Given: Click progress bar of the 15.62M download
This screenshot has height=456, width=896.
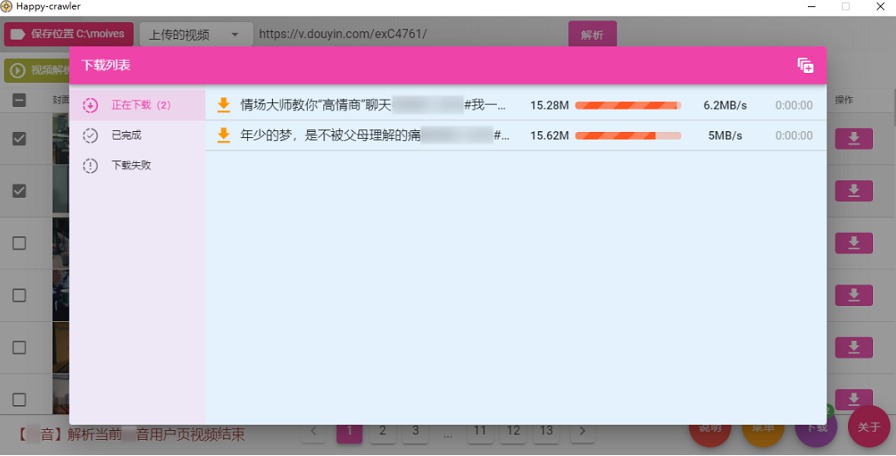Looking at the screenshot, I should pos(628,135).
